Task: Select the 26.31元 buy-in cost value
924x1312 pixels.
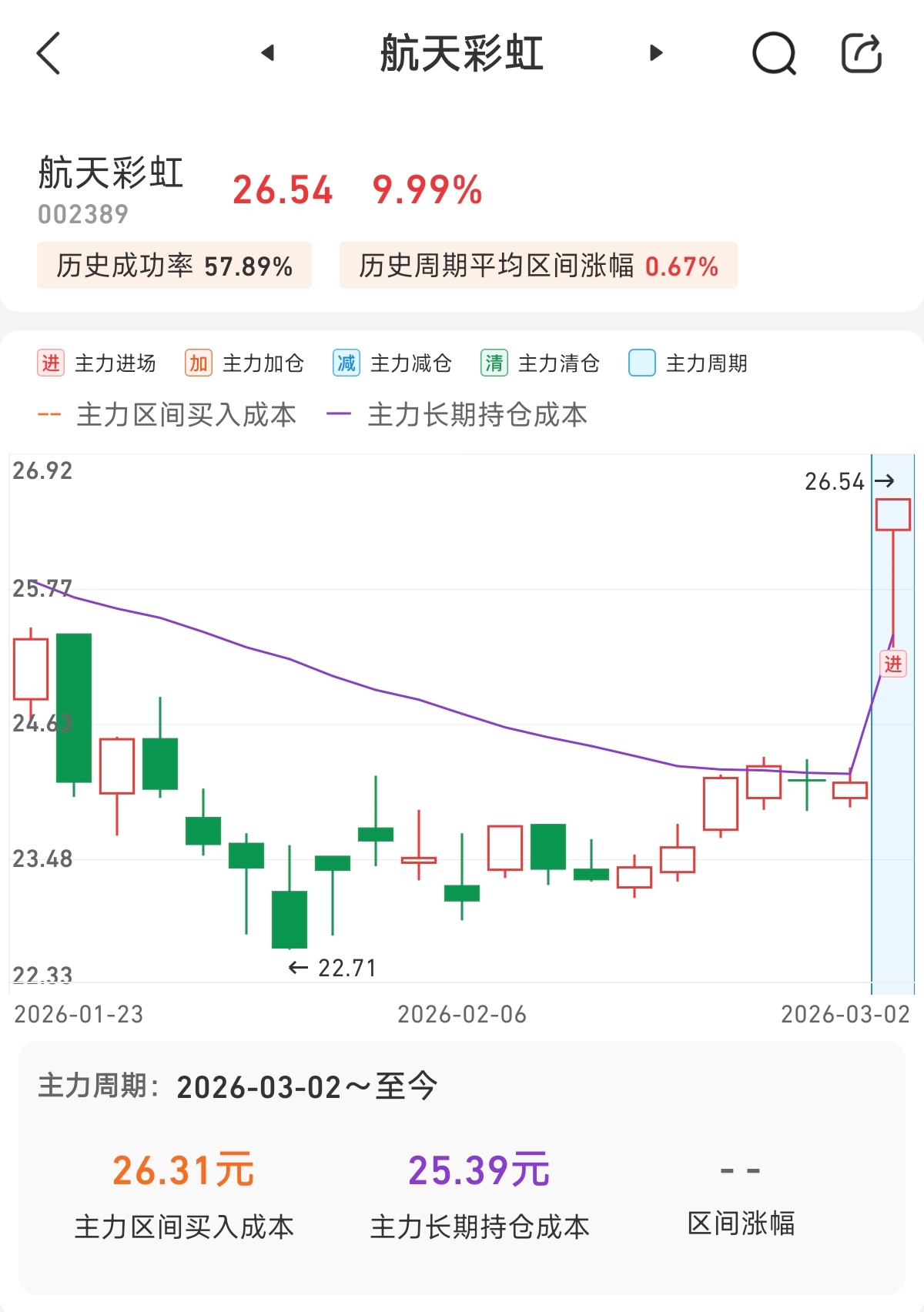Action: click(183, 1170)
